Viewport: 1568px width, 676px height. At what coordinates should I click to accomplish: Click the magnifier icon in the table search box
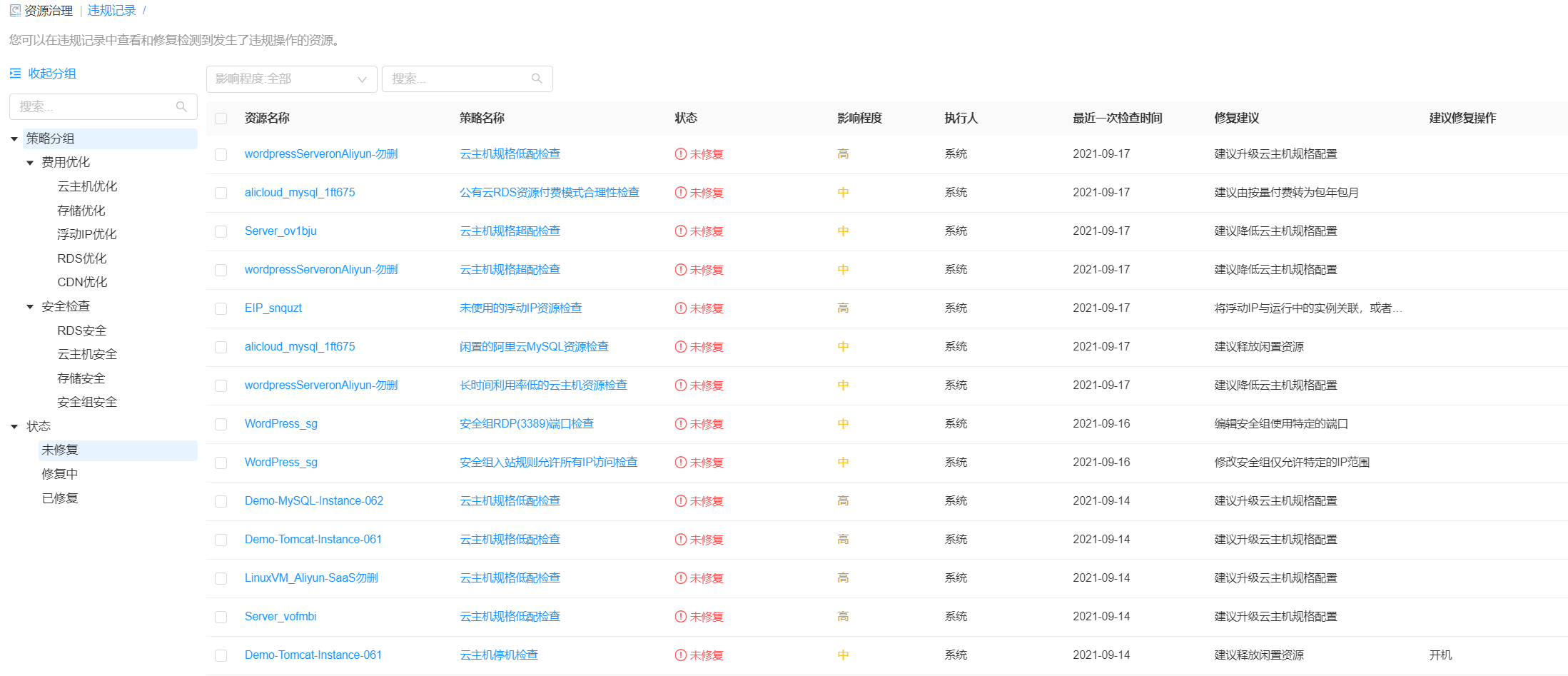point(537,79)
